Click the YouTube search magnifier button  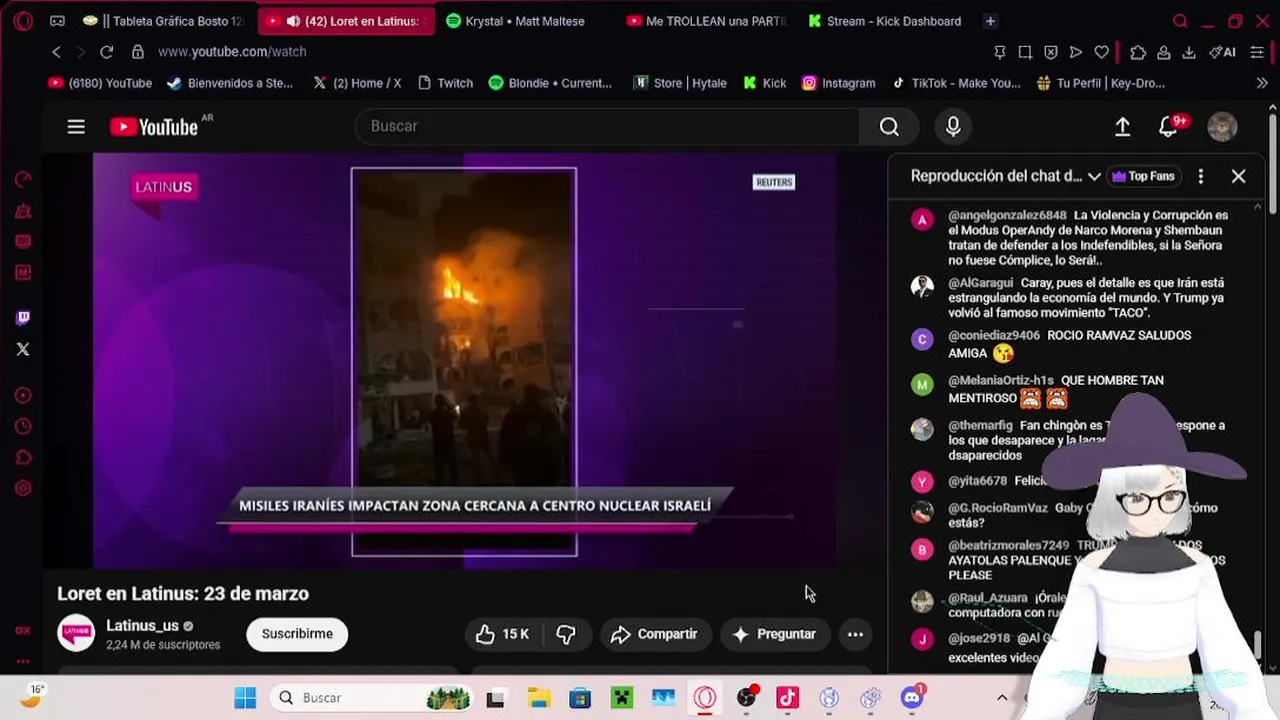(x=889, y=126)
